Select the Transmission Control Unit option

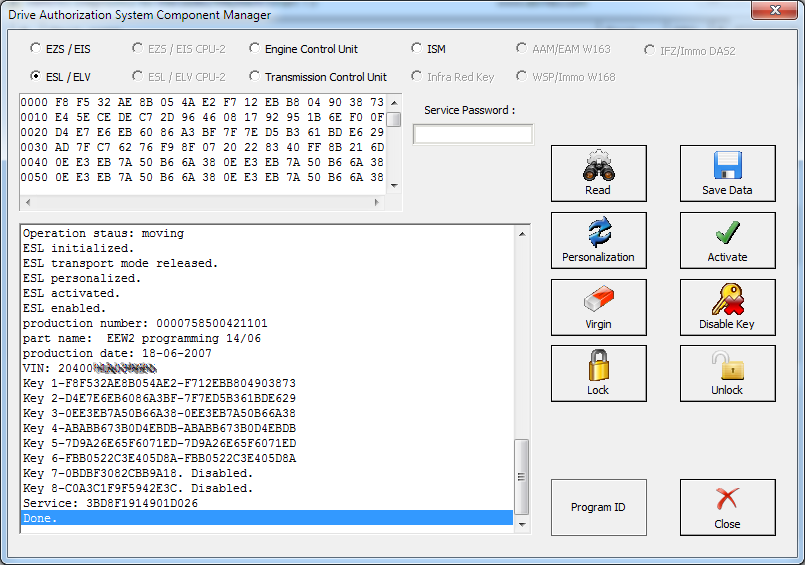[254, 76]
